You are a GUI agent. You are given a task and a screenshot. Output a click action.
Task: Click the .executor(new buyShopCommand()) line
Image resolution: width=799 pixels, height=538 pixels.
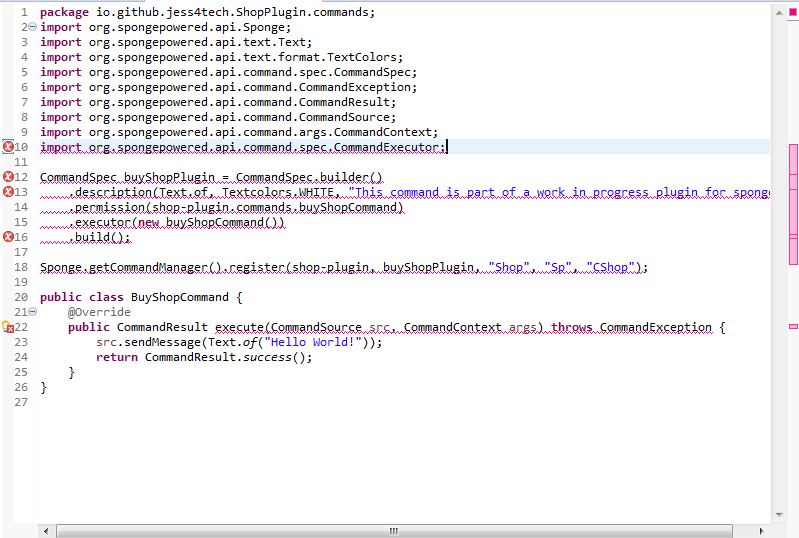(x=176, y=222)
